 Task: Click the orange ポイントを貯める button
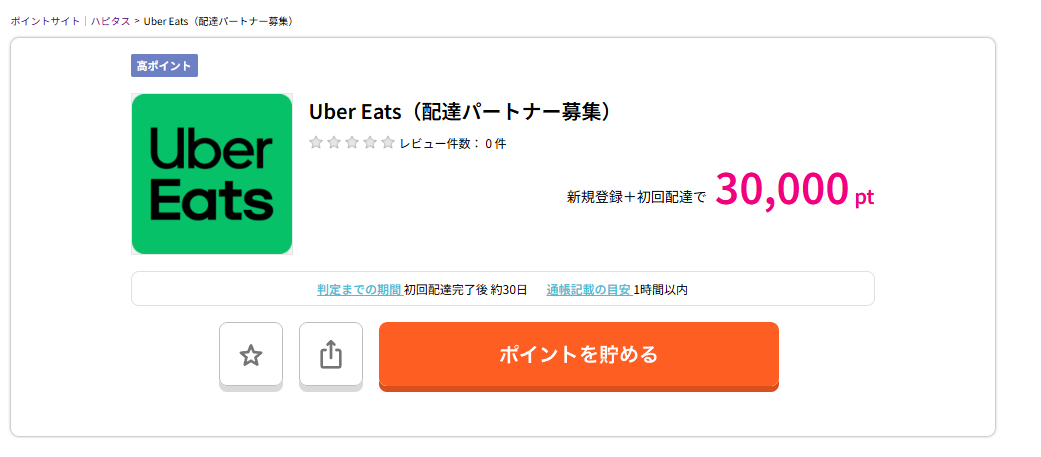coord(578,355)
